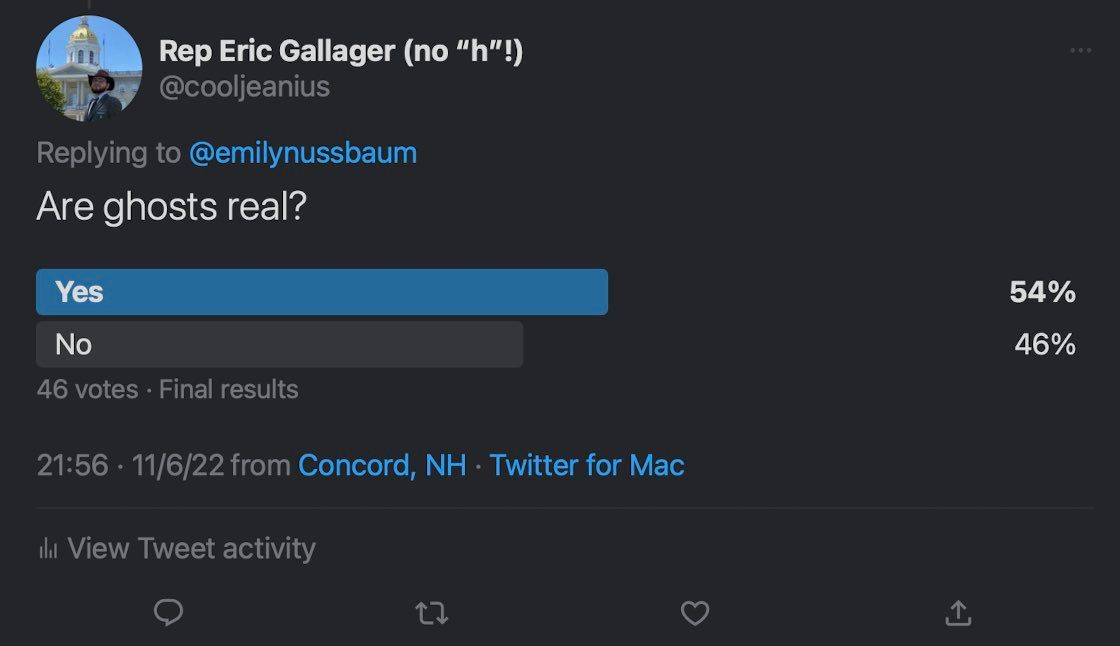The width and height of the screenshot is (1120, 646).
Task: Open the share tweet upload icon
Action: (958, 612)
